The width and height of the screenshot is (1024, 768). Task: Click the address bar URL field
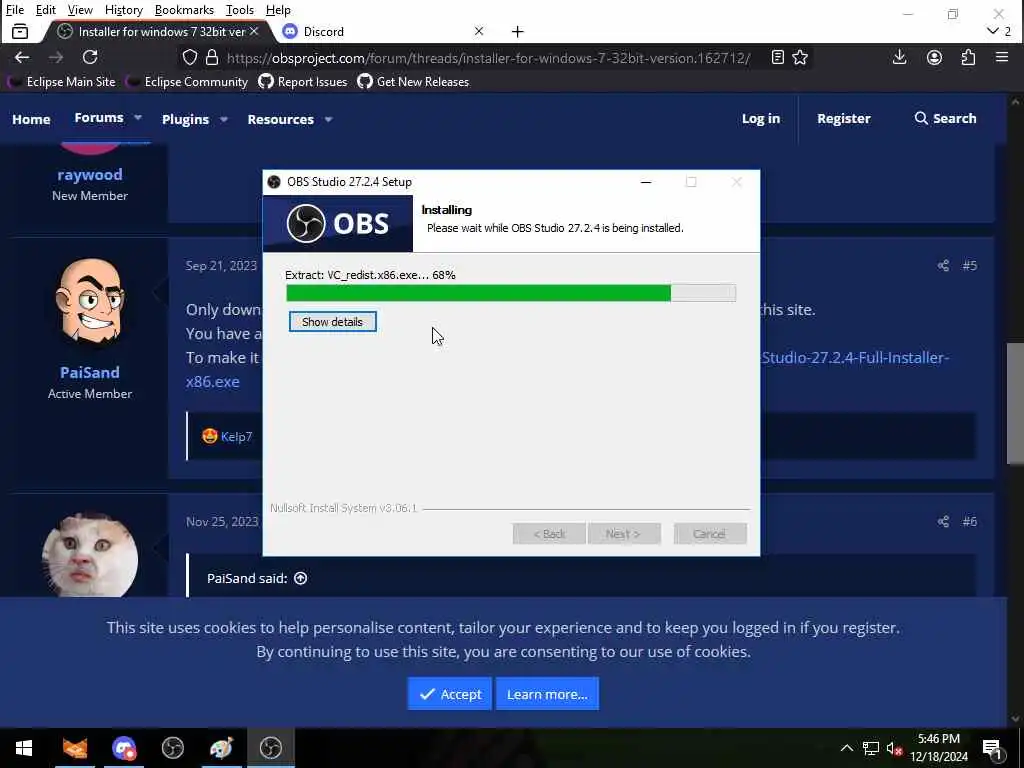(488, 57)
